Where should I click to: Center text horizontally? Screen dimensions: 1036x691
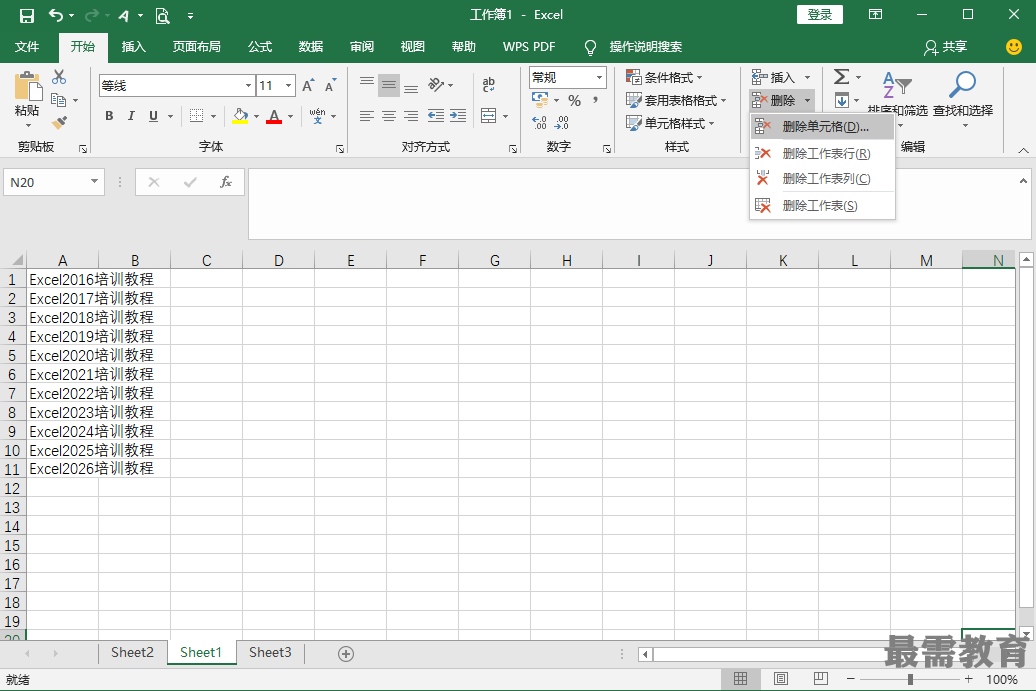388,116
